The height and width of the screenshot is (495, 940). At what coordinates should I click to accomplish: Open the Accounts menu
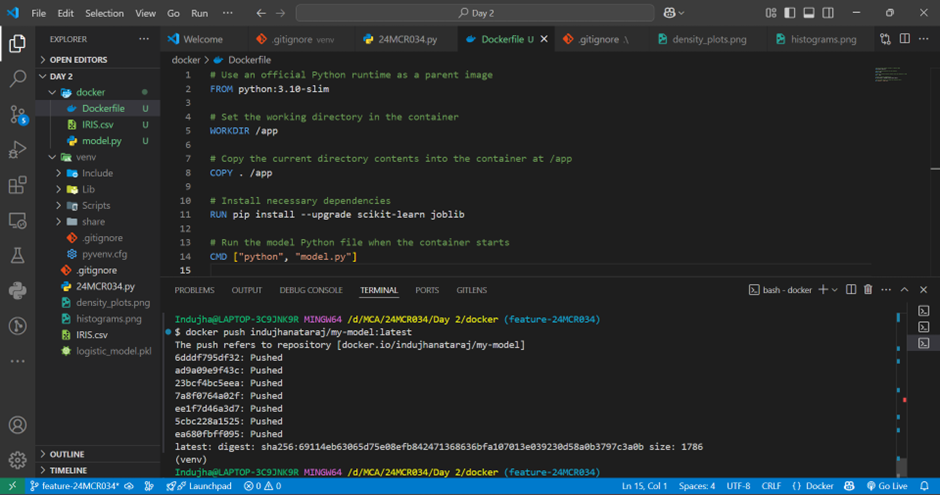17,425
